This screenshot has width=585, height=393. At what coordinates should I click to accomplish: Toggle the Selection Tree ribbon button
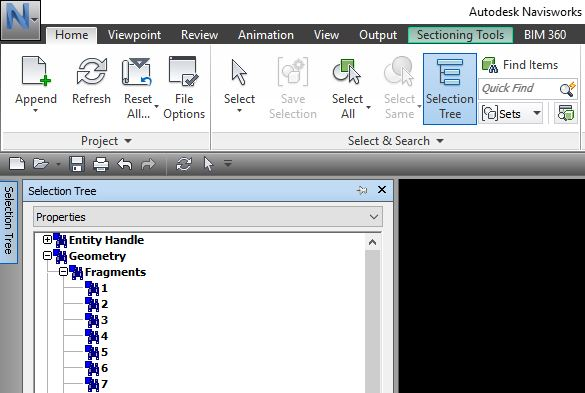[450, 89]
